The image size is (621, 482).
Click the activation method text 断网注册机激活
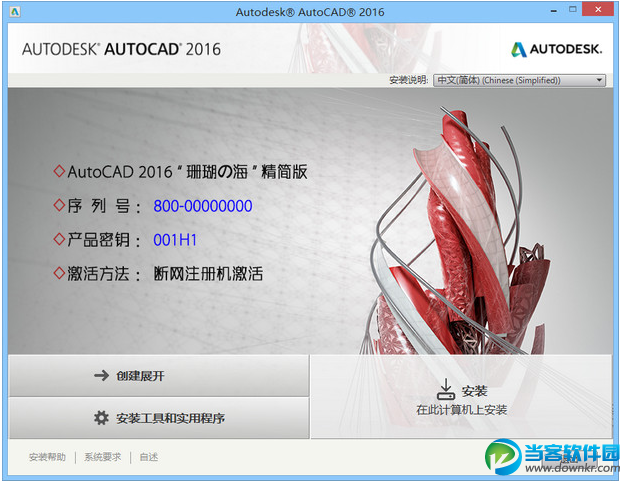208,274
